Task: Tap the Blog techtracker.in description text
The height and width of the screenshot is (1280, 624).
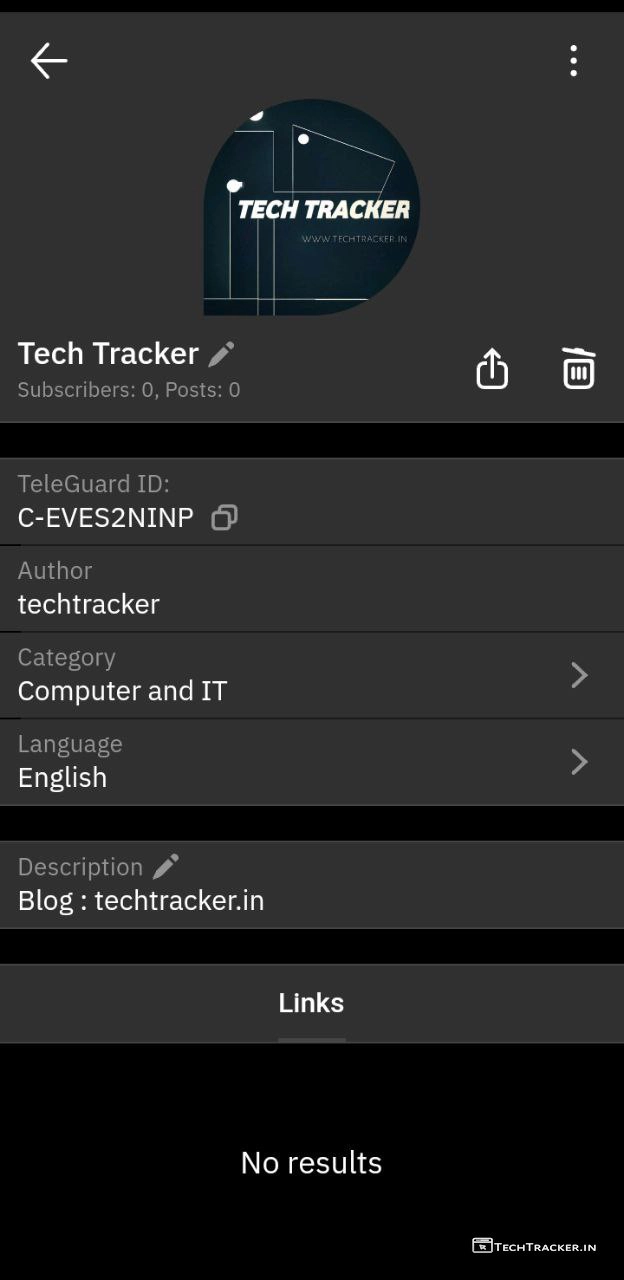Action: [141, 900]
